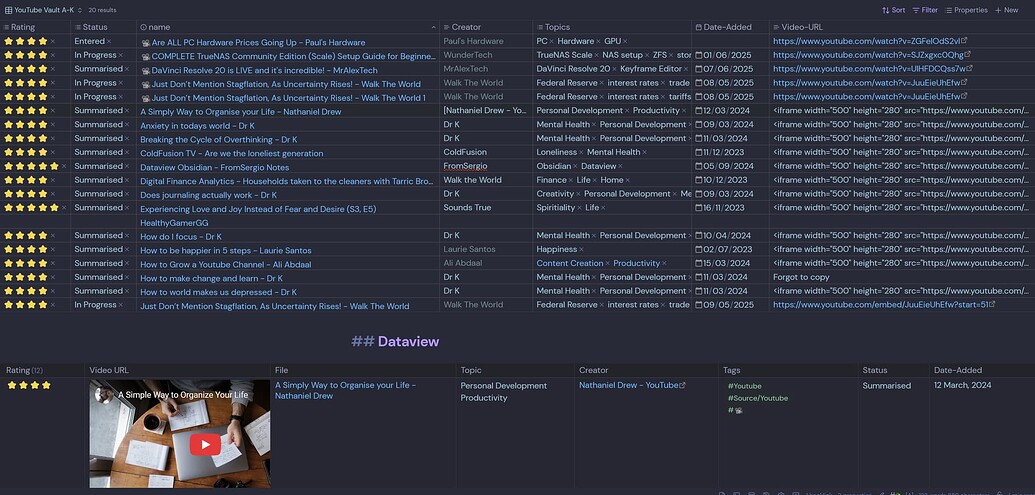Remove the GPU topic tag
Screen dimensions: 1035x495
[x=625, y=42]
